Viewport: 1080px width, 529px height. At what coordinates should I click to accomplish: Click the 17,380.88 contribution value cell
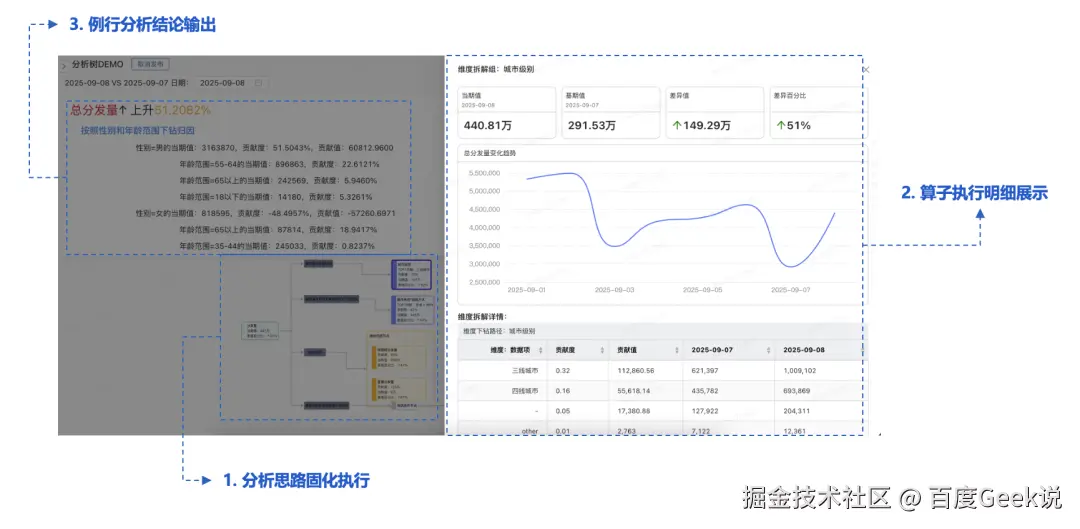click(634, 411)
